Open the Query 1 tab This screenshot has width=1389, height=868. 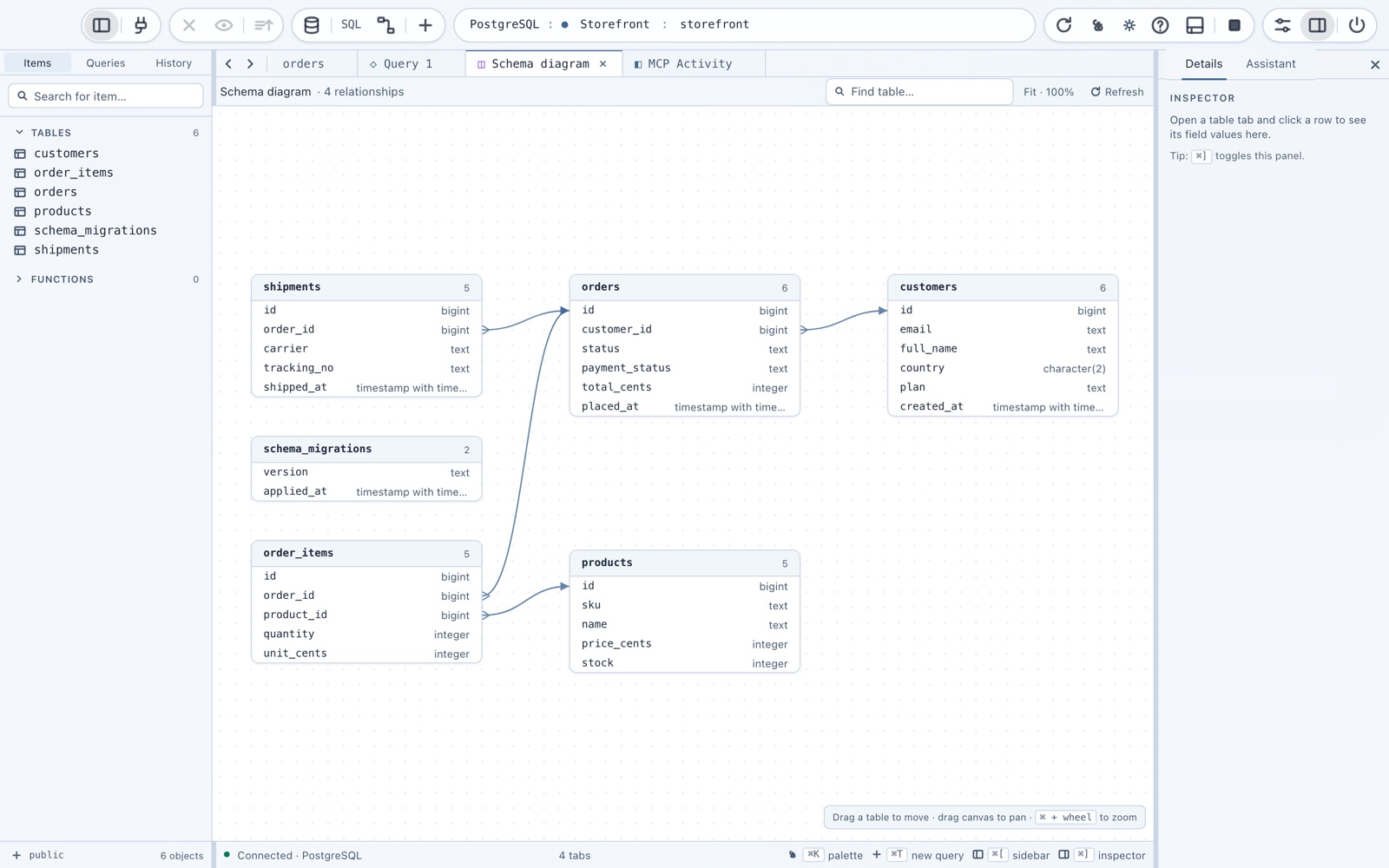tap(411, 63)
